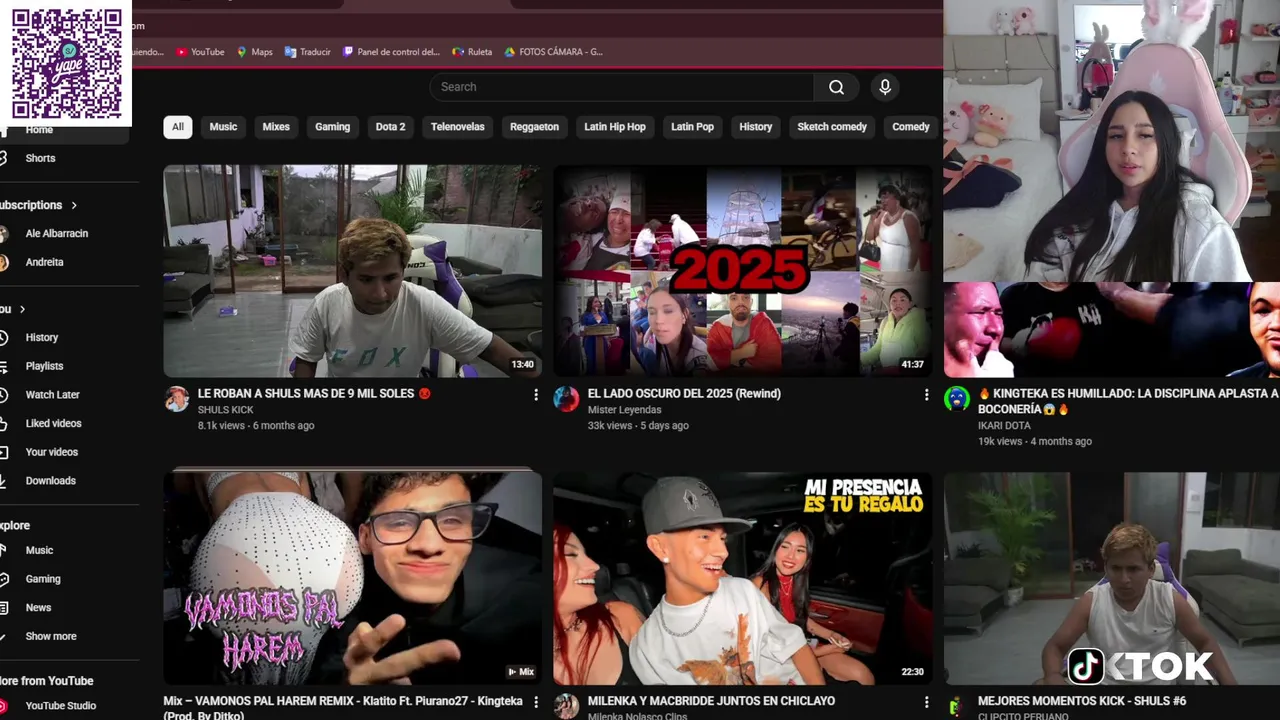Open options for VAMONOS PAL HAREM mix
The image size is (1280, 720).
536,702
